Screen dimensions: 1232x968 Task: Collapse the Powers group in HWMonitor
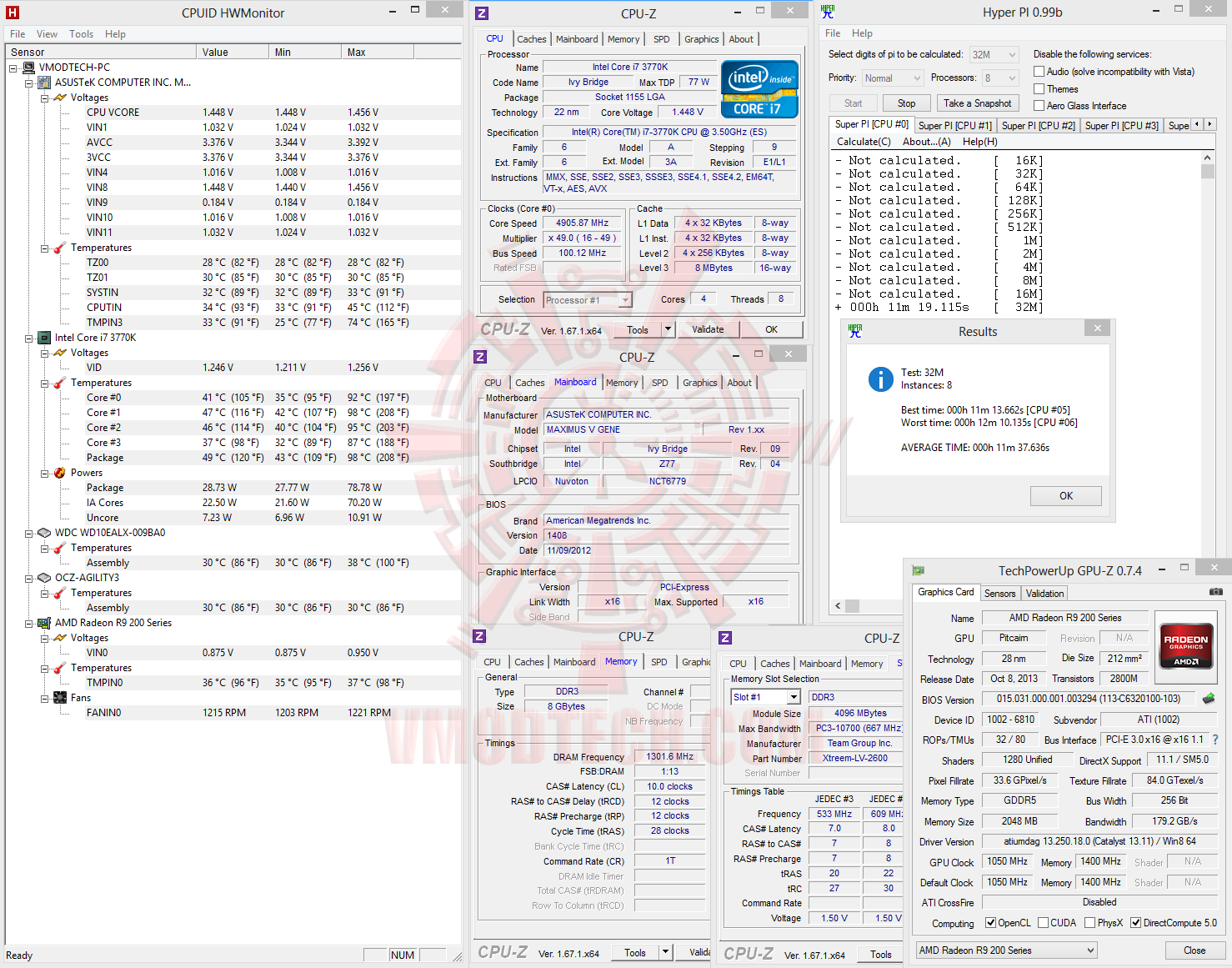click(45, 474)
